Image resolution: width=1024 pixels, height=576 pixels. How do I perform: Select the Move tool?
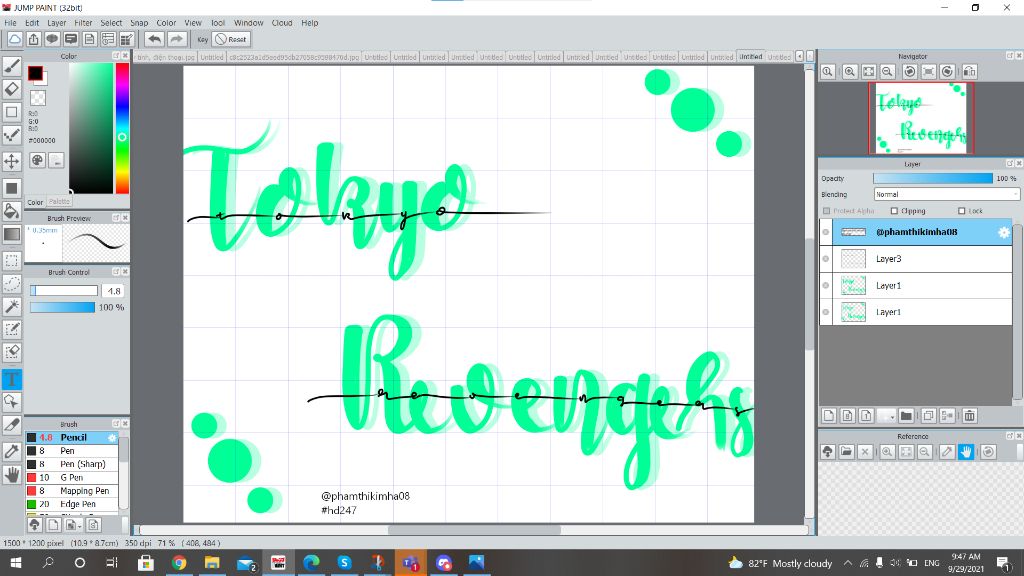[12, 161]
